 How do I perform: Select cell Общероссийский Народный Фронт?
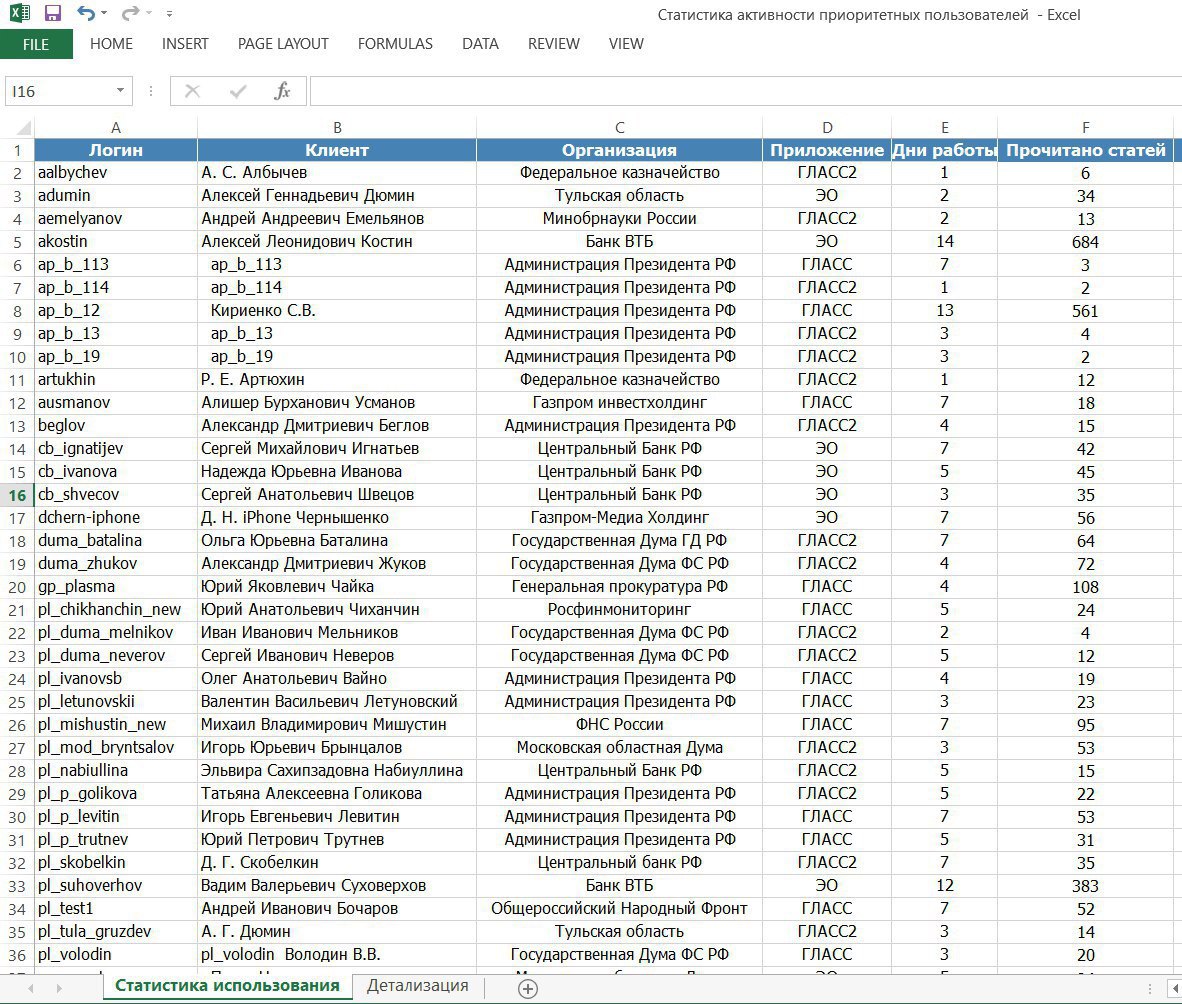tap(620, 908)
